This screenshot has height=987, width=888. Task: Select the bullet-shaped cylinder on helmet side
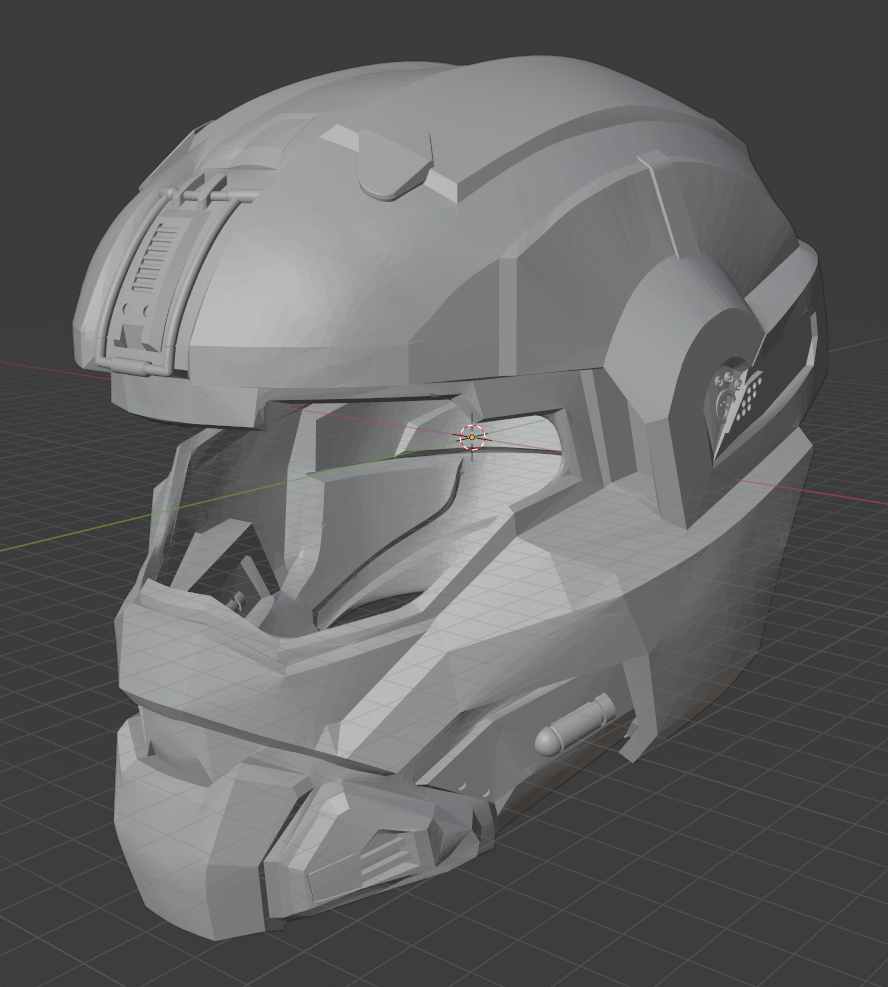575,725
